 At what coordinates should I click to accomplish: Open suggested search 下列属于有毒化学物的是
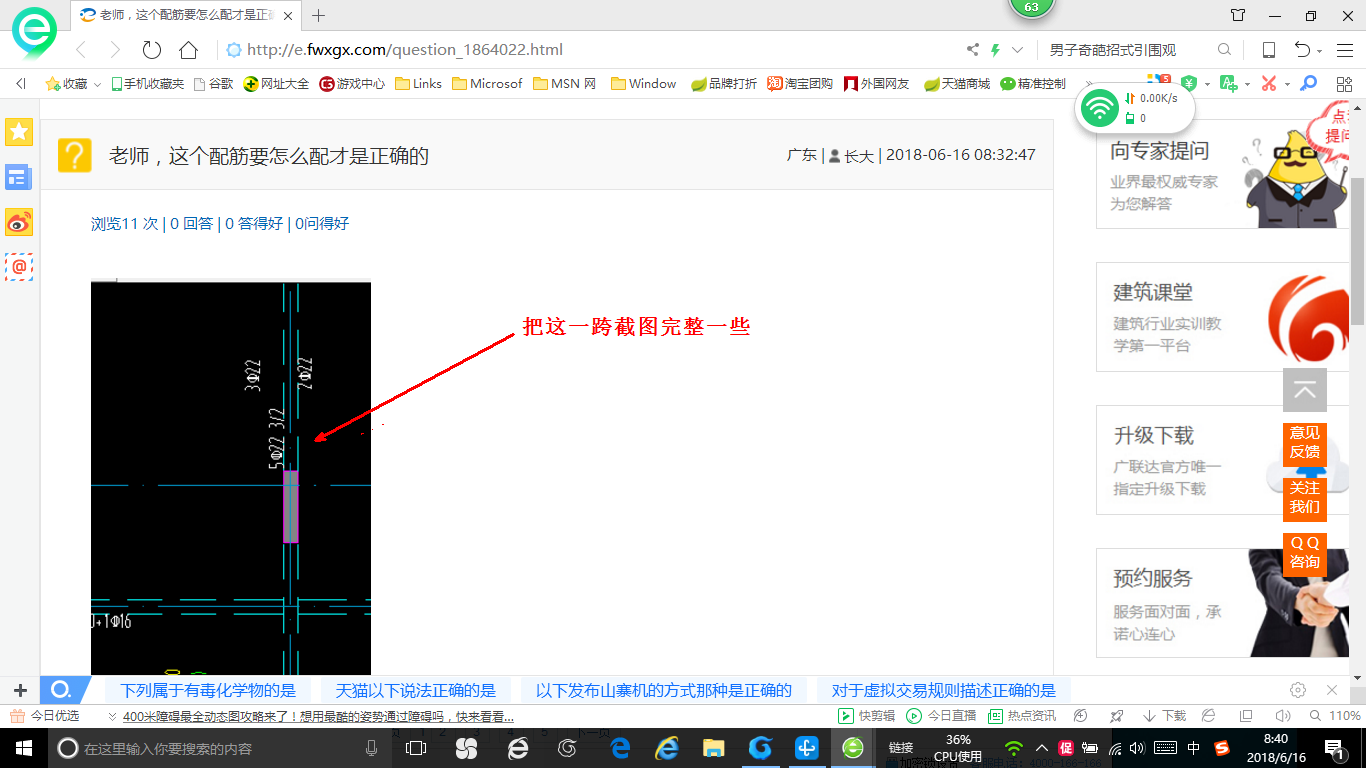click(208, 690)
